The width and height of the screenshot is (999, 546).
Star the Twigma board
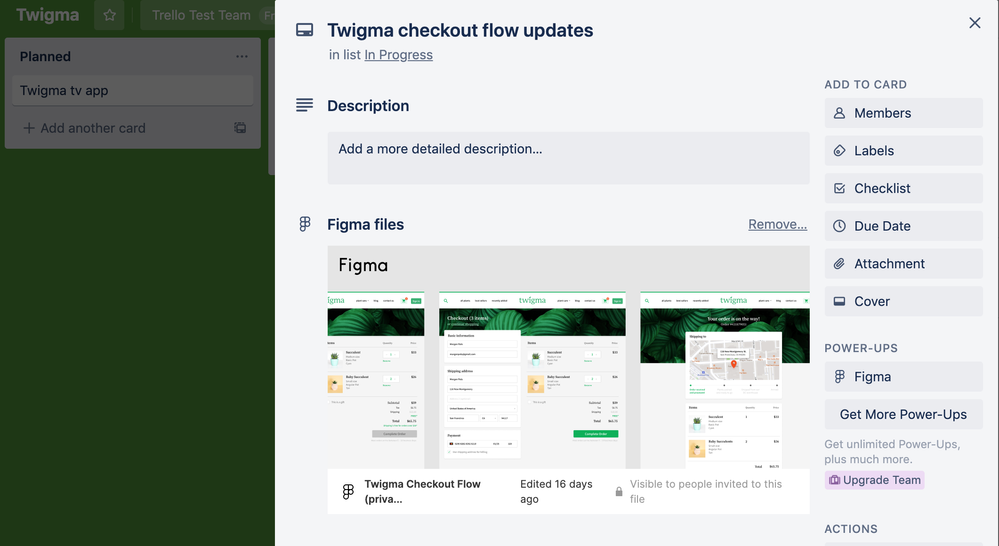110,15
